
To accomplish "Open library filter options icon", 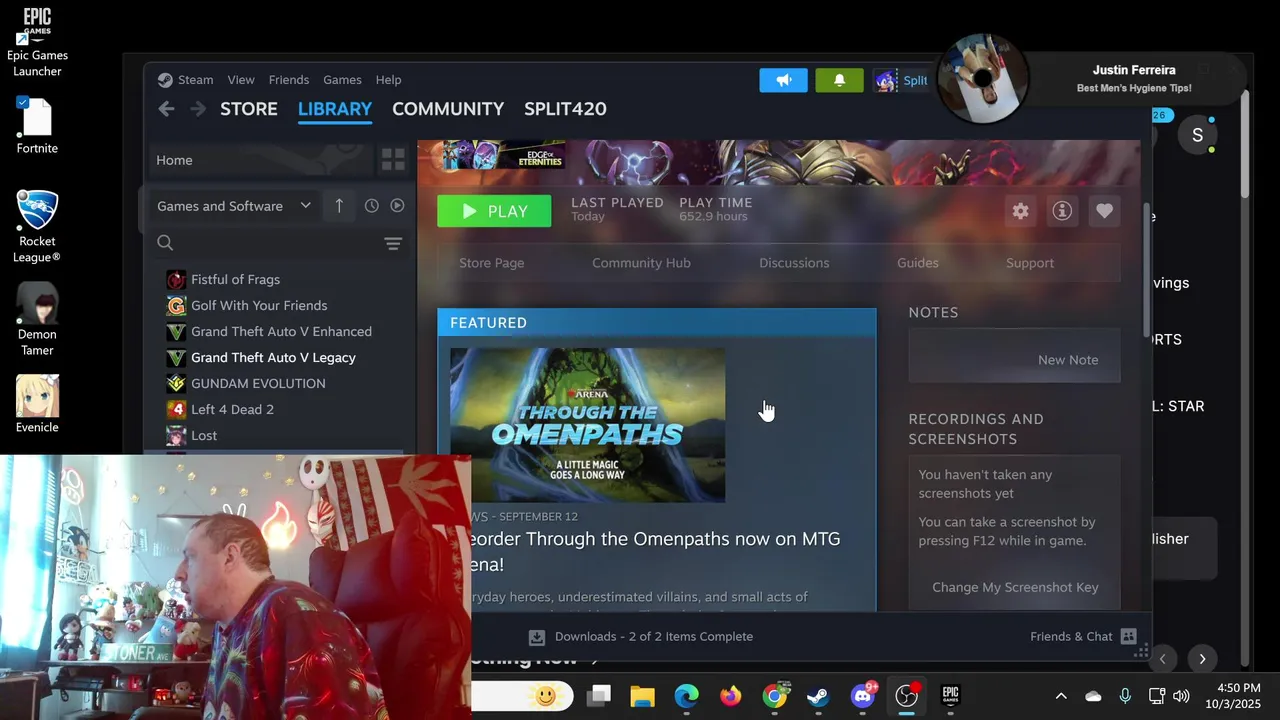I will click(x=393, y=244).
